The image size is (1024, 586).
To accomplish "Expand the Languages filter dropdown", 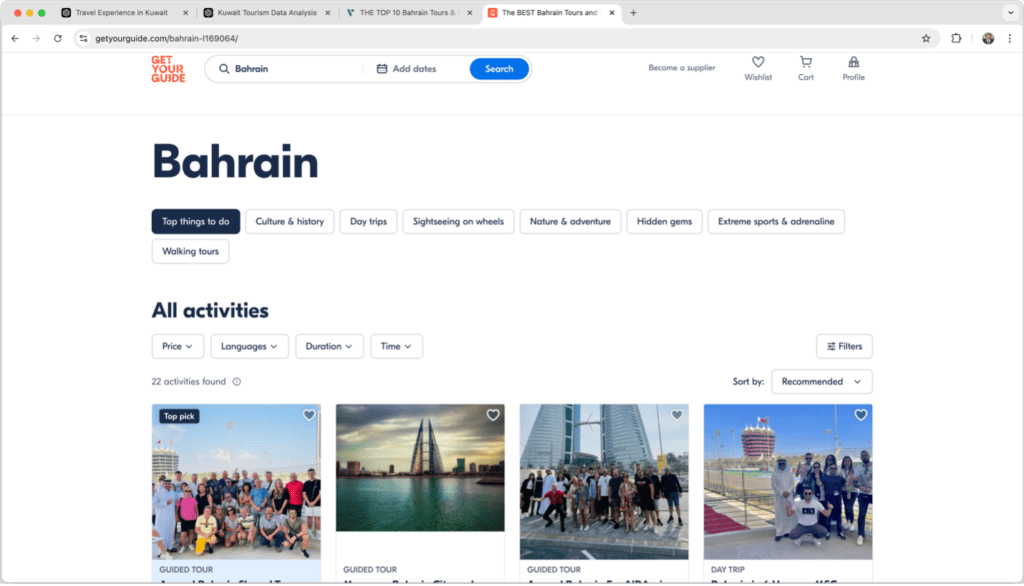I will point(249,346).
